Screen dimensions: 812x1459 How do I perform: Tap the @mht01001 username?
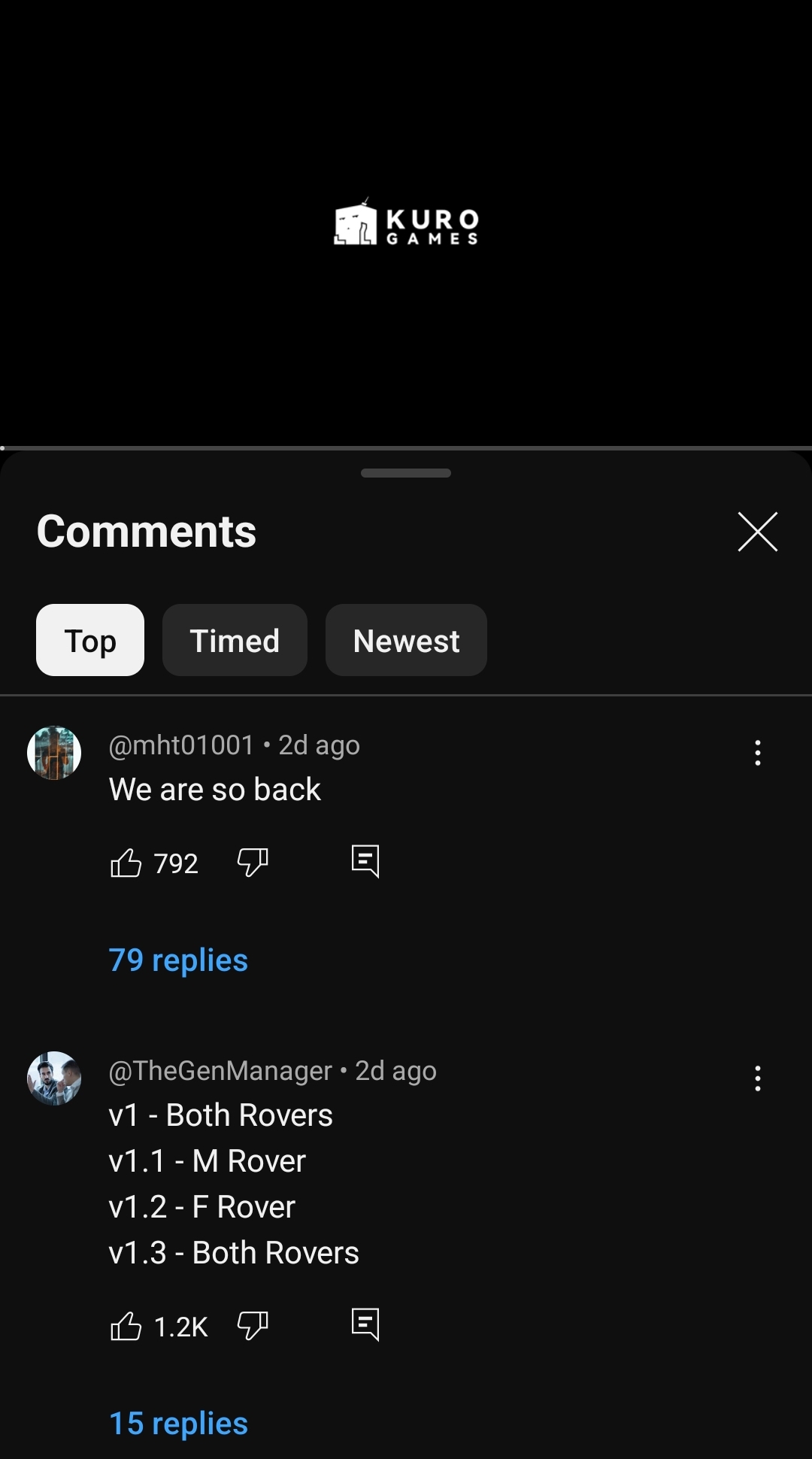(182, 745)
